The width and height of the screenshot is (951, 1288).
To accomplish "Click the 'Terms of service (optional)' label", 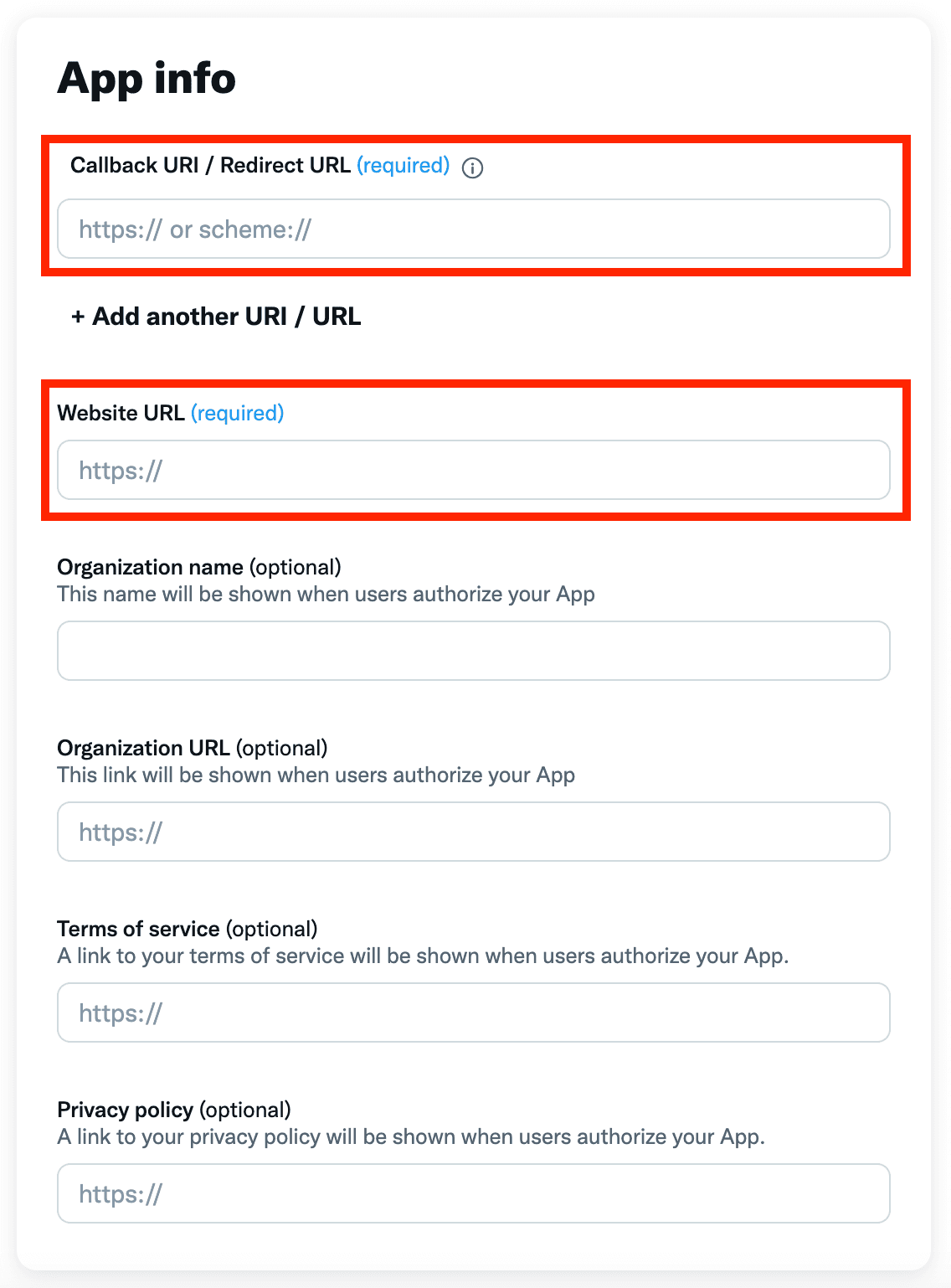I will coord(188,929).
